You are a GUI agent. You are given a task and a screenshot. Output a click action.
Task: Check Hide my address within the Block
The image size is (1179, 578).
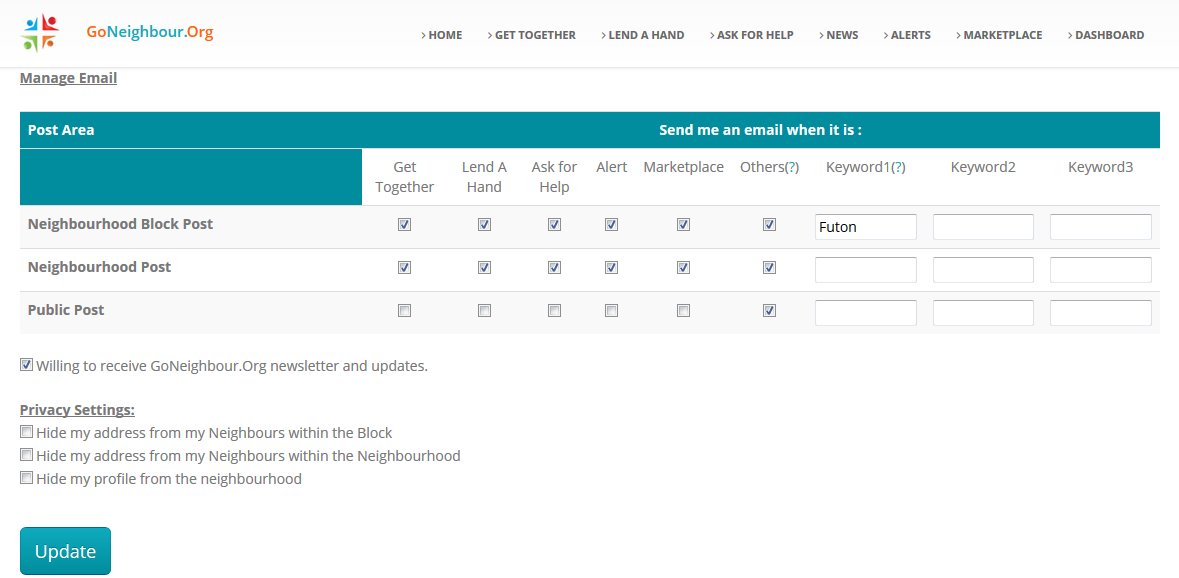coord(27,432)
